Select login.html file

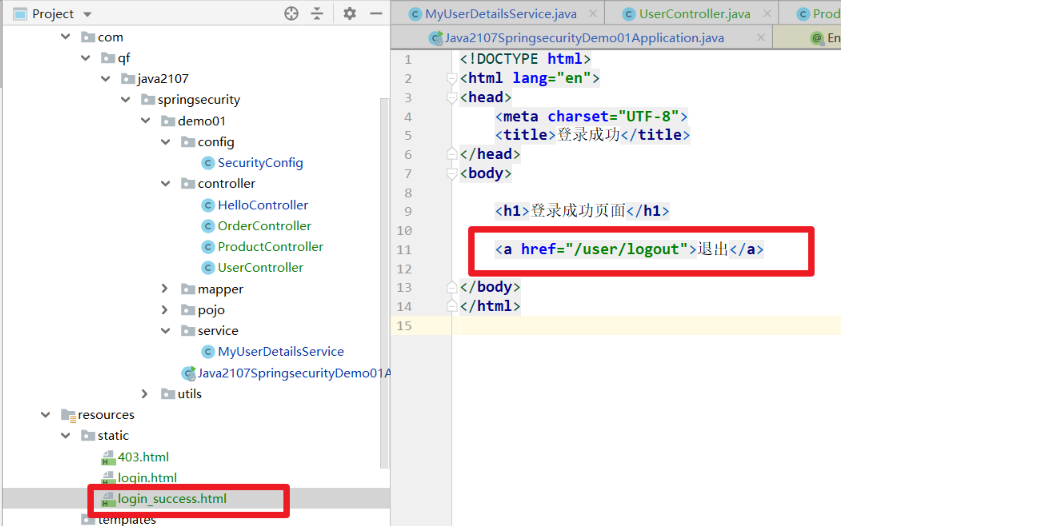[x=147, y=478]
